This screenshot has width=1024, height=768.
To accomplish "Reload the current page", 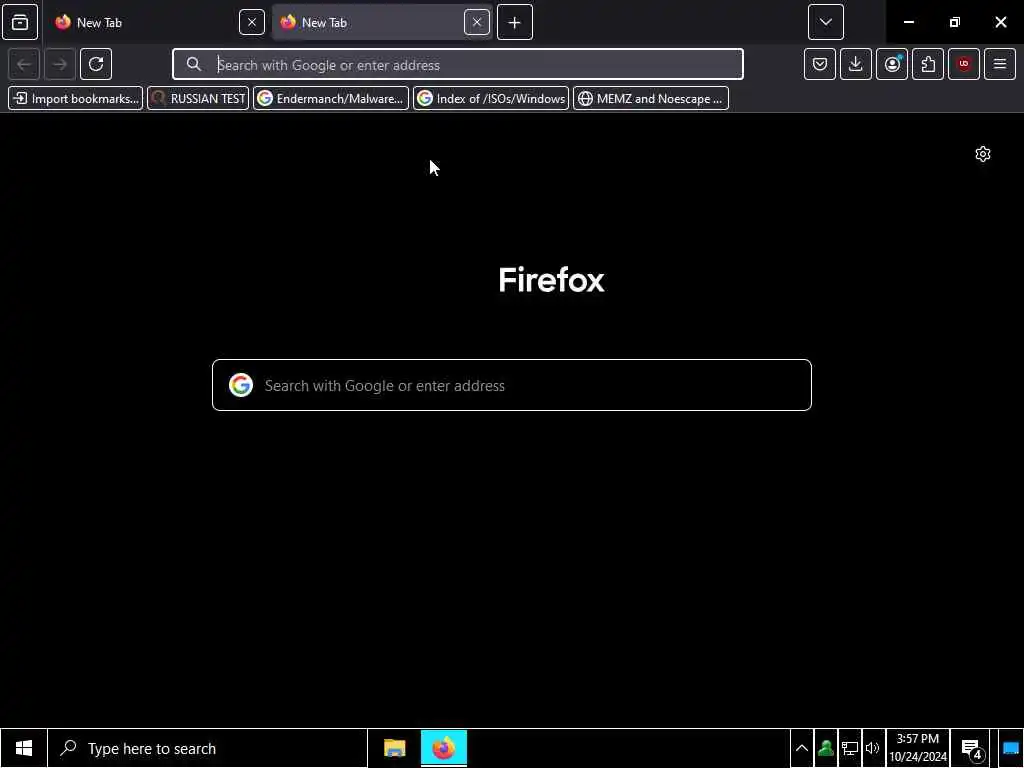I will pos(96,64).
